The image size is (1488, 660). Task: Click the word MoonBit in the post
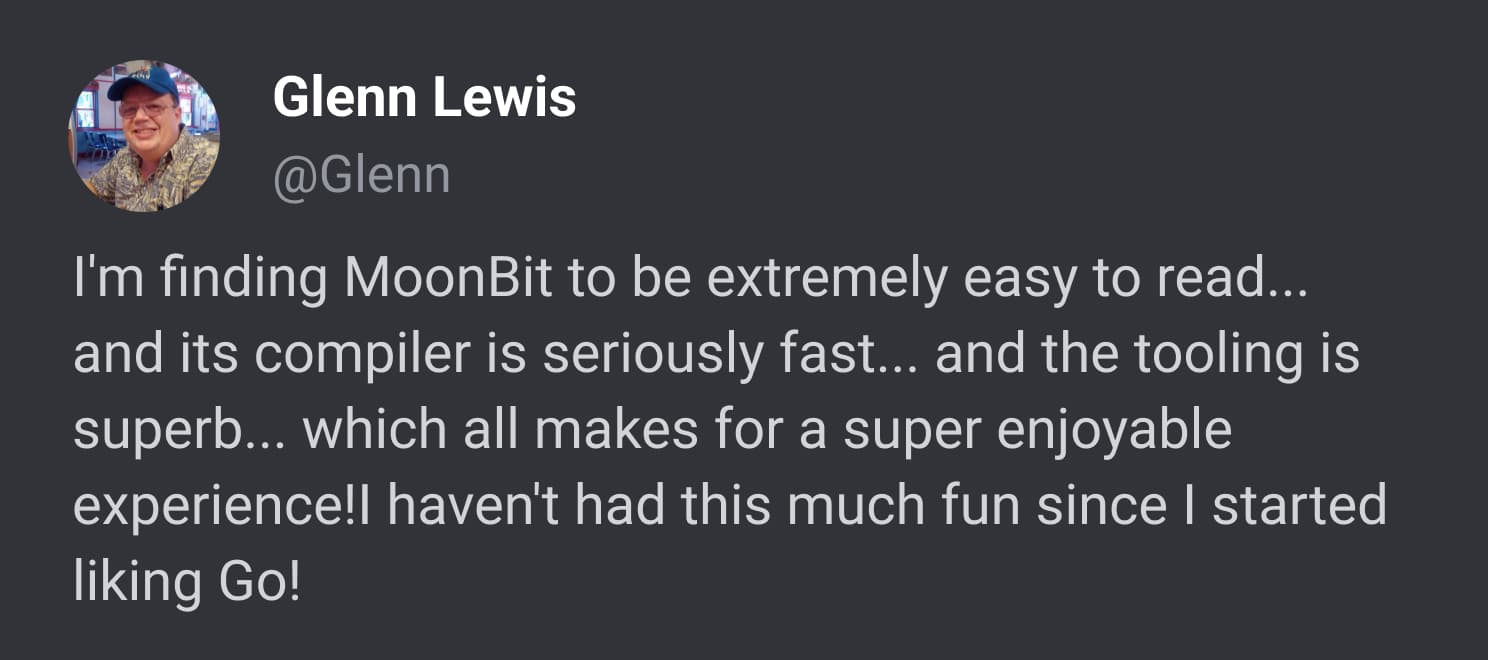point(448,281)
